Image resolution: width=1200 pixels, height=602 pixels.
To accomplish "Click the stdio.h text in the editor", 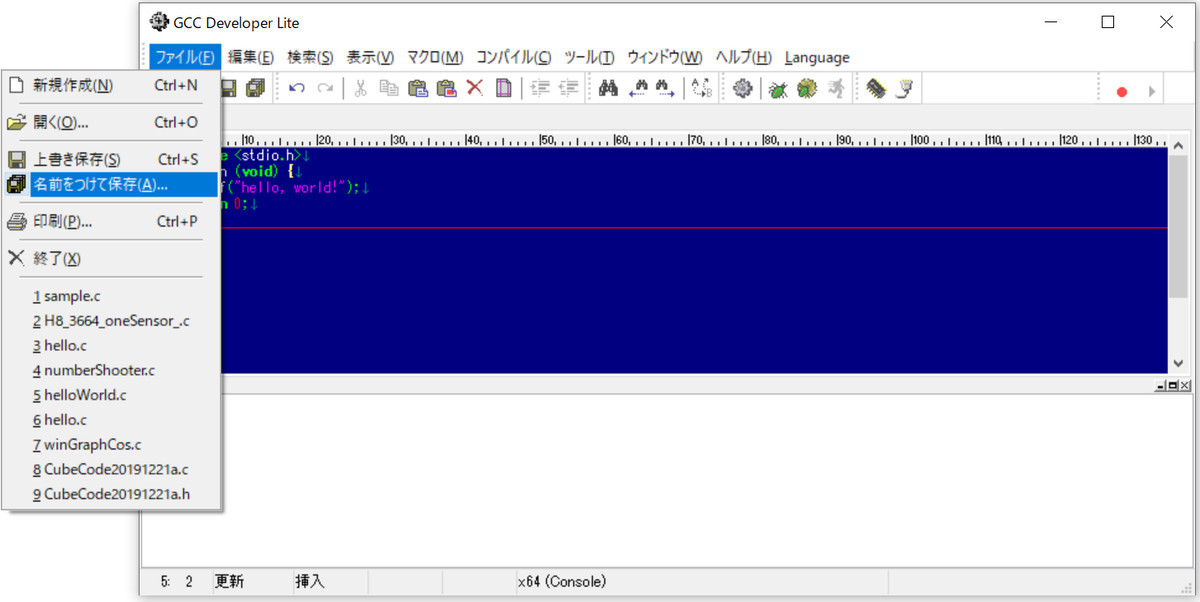I will 269,155.
